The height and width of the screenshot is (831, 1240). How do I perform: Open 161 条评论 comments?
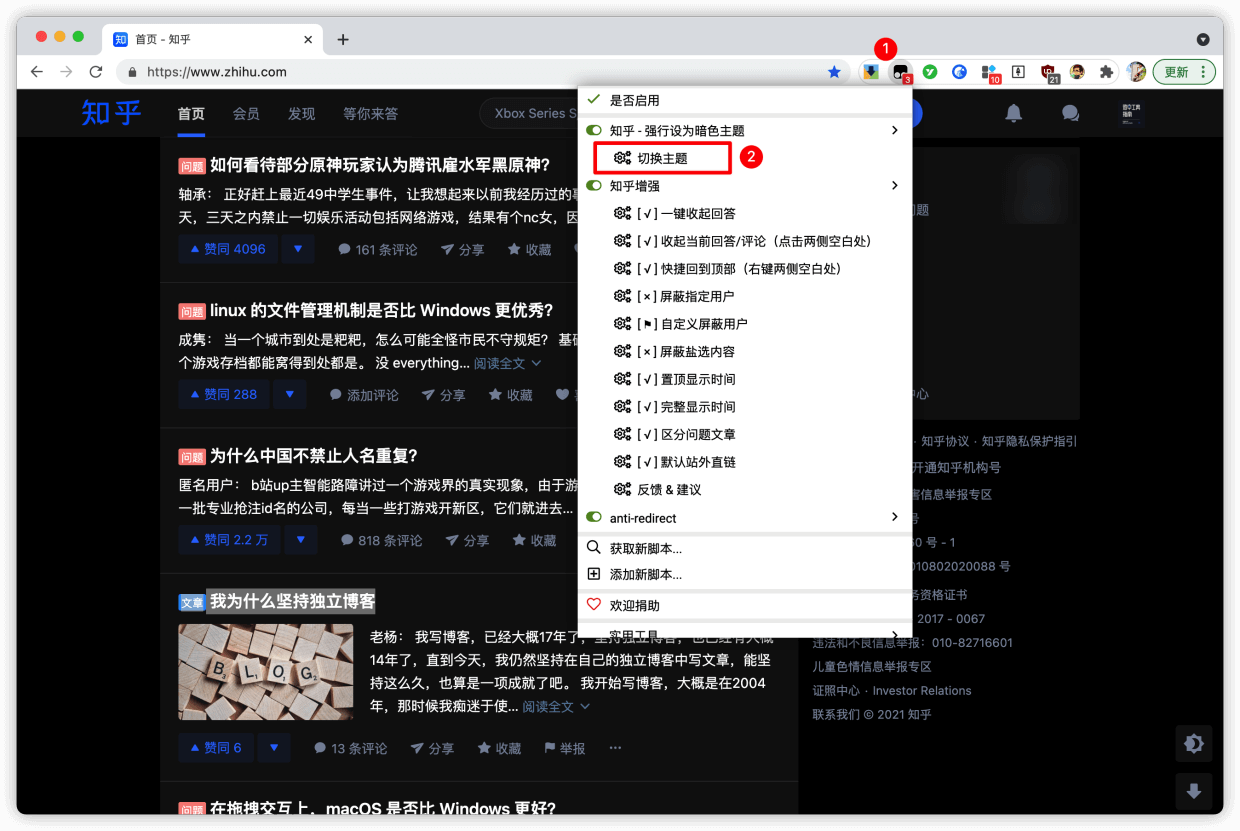point(377,249)
